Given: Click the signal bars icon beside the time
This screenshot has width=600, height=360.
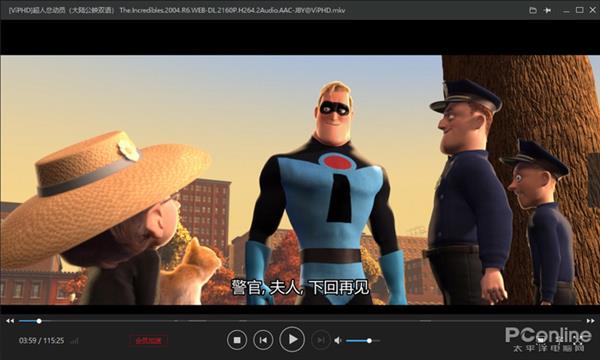Looking at the screenshot, I should [x=75, y=340].
